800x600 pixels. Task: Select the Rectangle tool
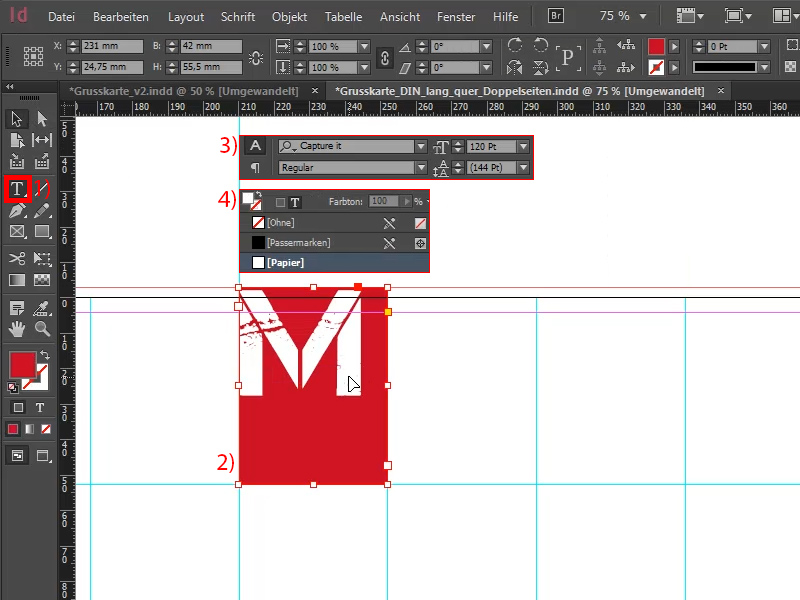[x=42, y=232]
